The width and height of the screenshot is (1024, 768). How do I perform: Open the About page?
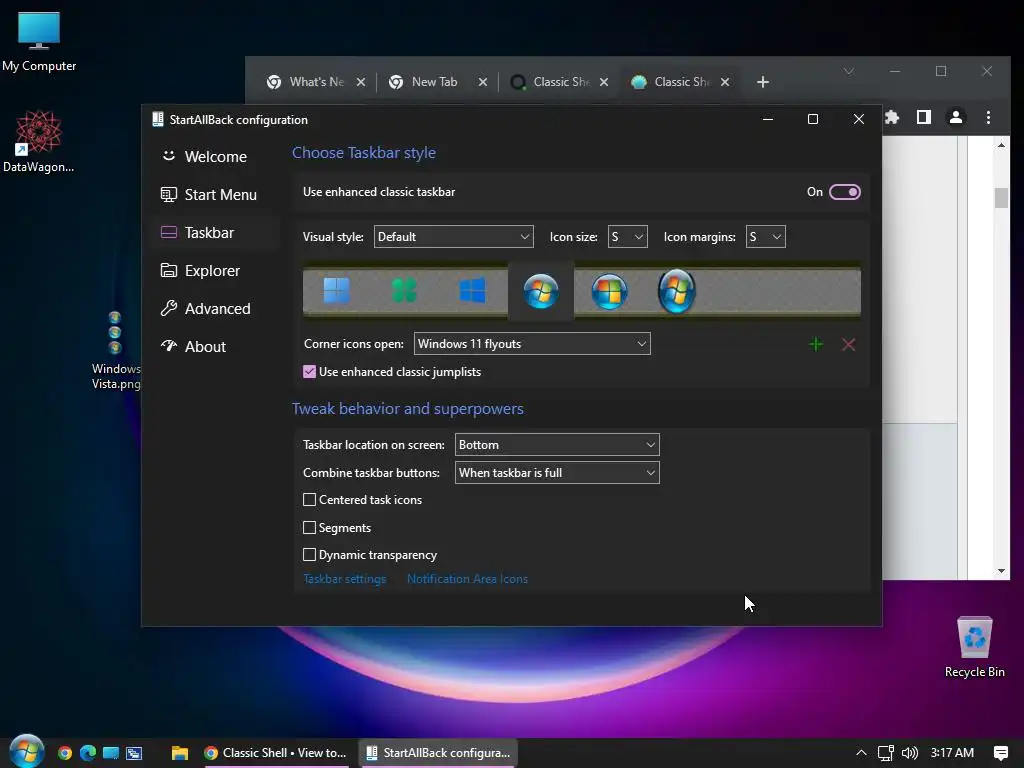click(215, 346)
